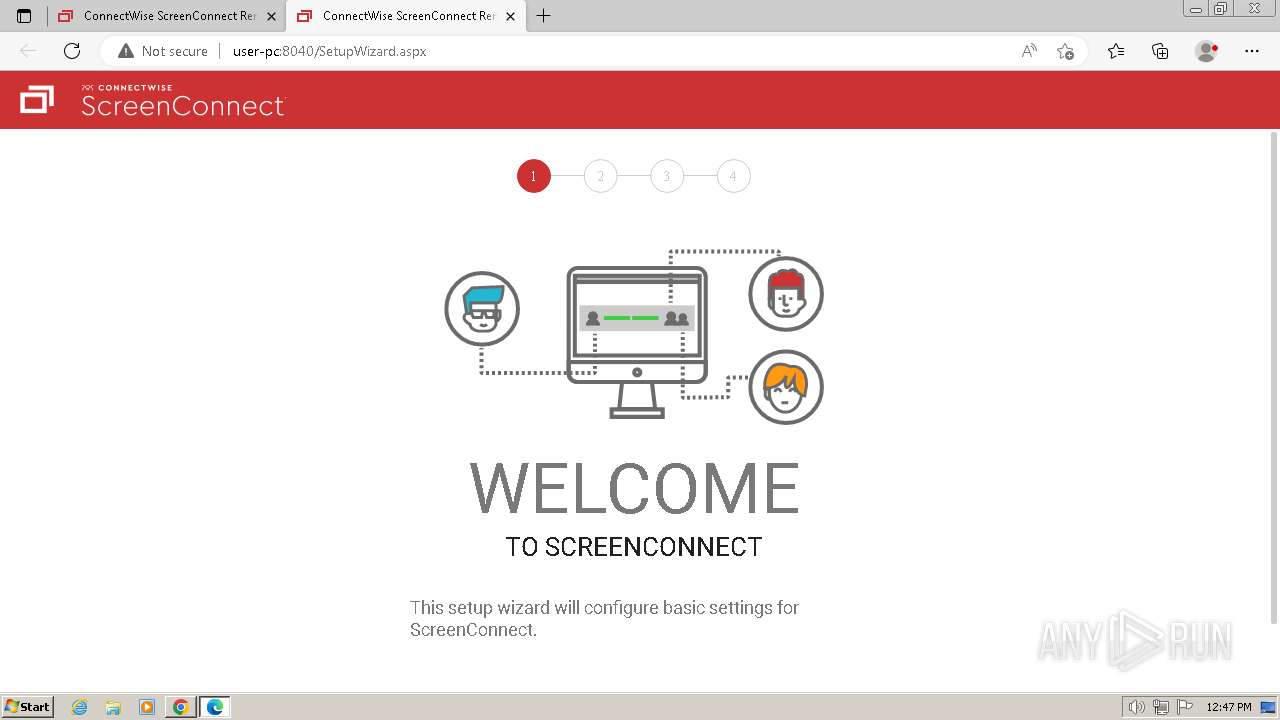Open the network tray icon
1280x720 pixels.
tap(1161, 707)
